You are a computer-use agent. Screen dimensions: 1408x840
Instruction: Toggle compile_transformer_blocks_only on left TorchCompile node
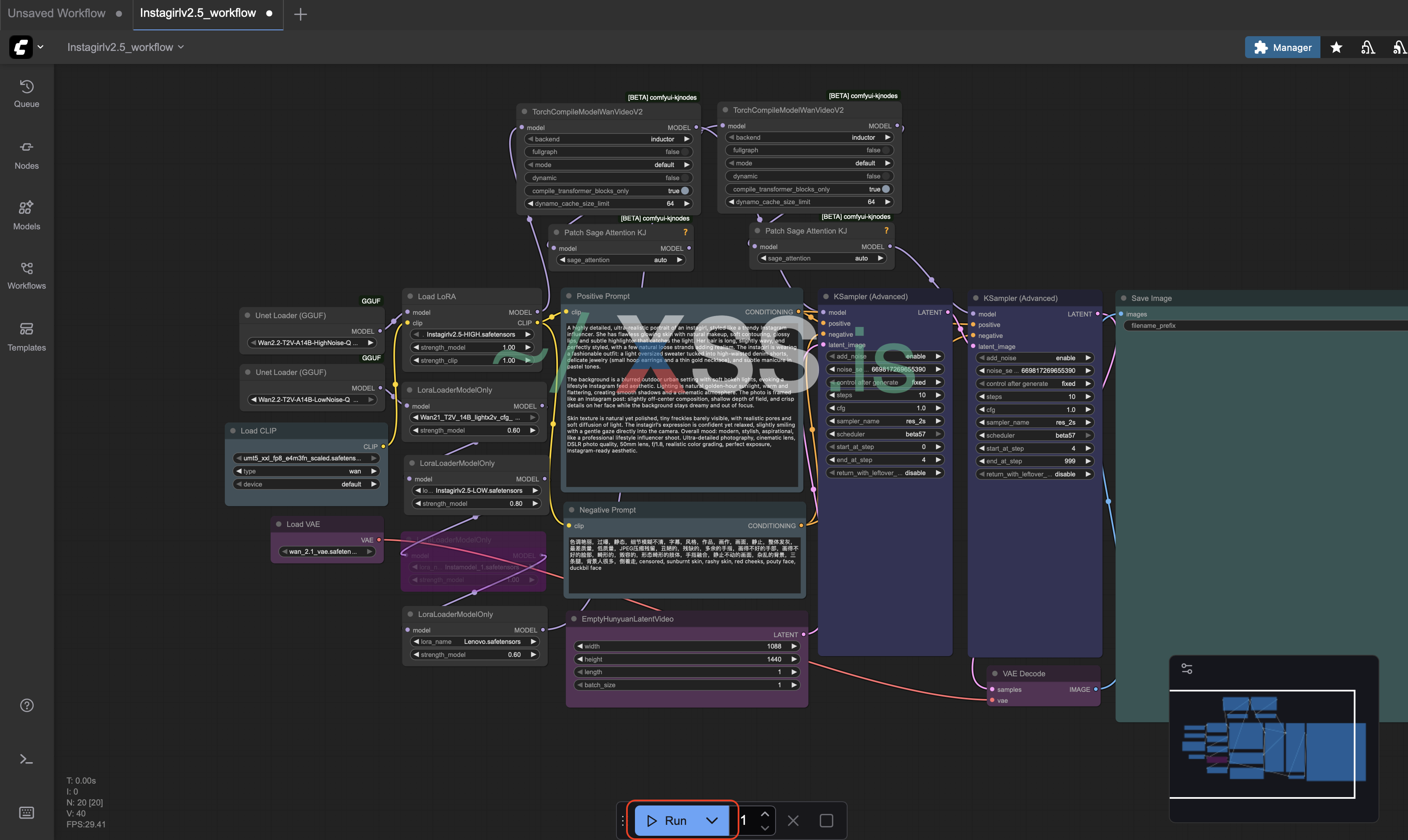(x=685, y=191)
